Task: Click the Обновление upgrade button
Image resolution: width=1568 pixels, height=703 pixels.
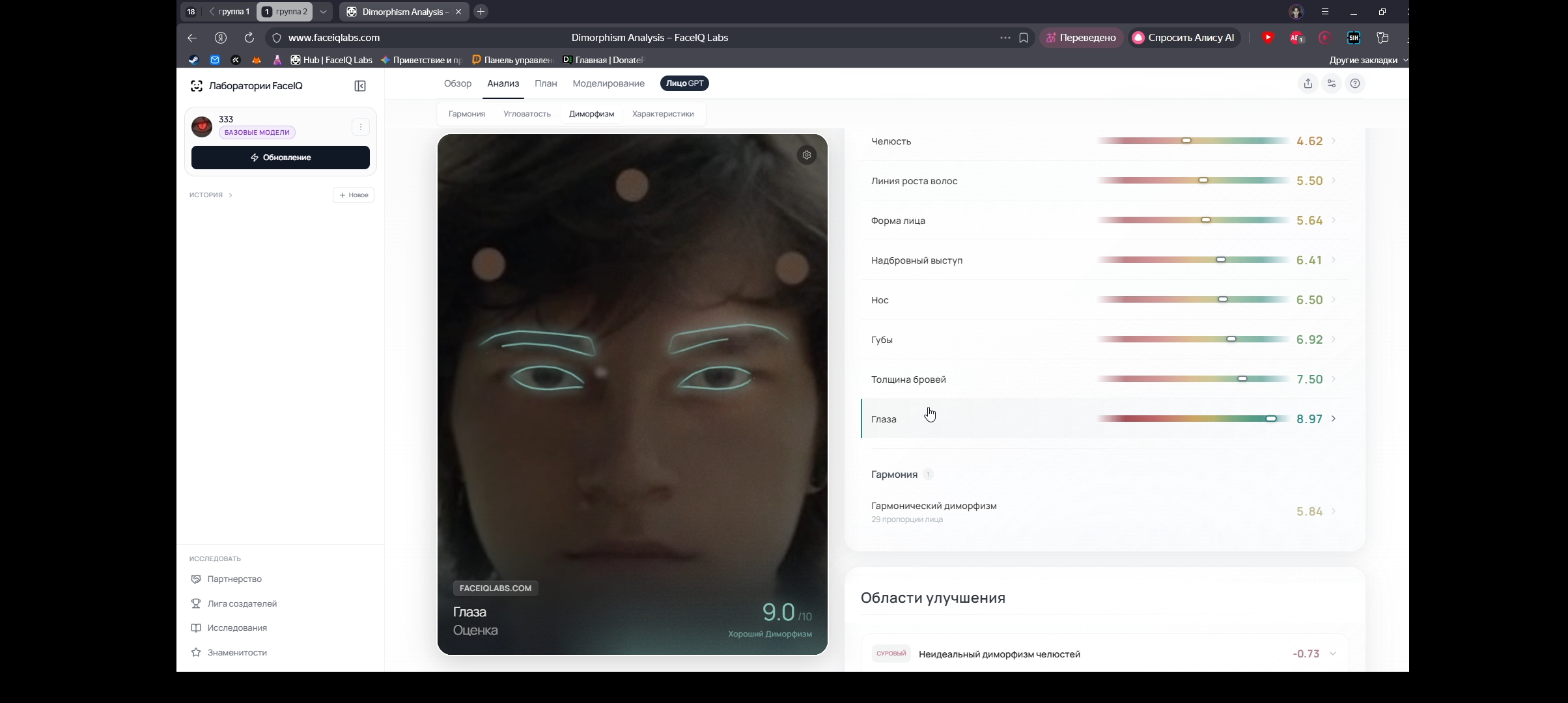Action: point(281,158)
